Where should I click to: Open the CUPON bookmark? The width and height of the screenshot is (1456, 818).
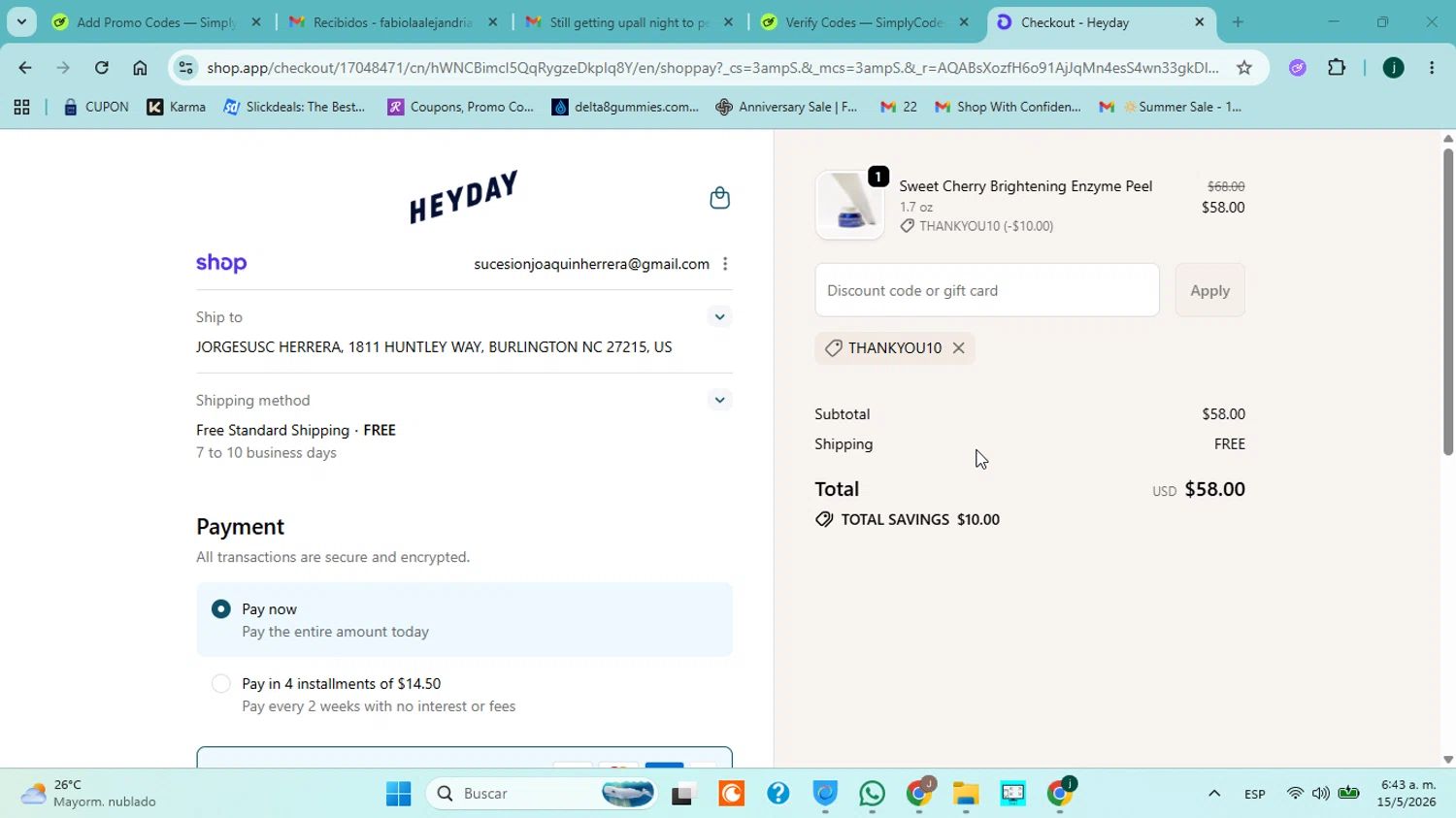[x=95, y=107]
